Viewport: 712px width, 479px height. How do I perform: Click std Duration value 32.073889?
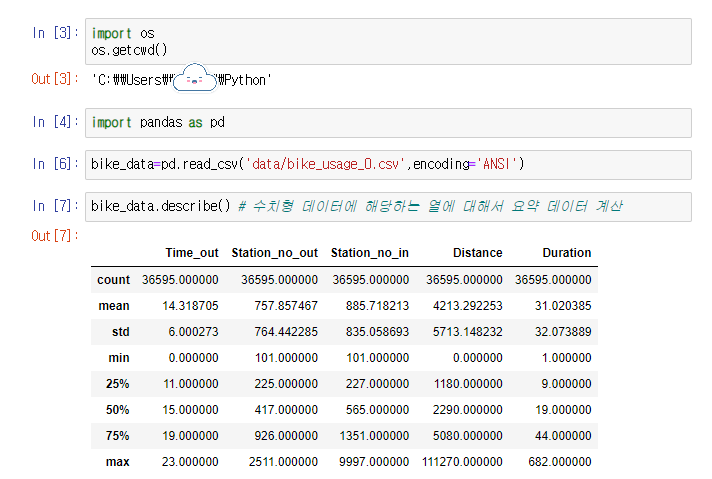pos(563,332)
